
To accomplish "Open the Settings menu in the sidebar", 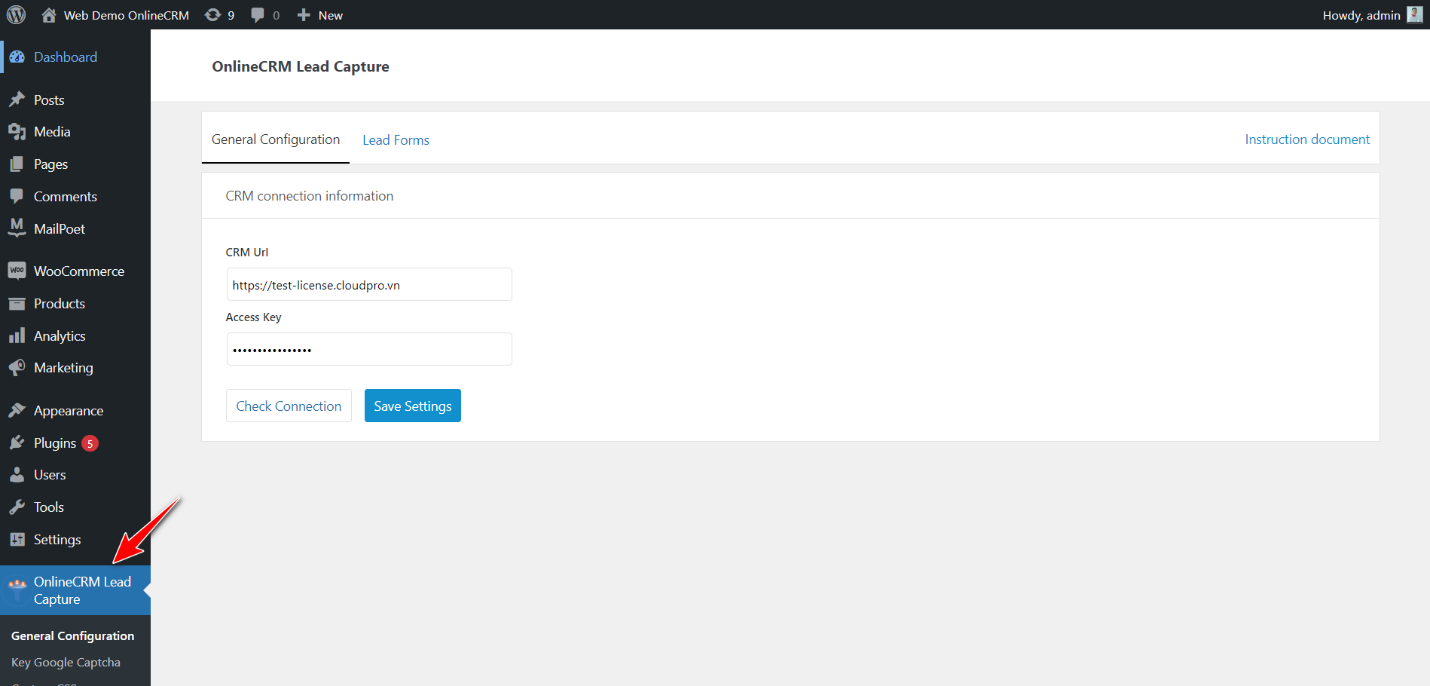I will tap(55, 539).
